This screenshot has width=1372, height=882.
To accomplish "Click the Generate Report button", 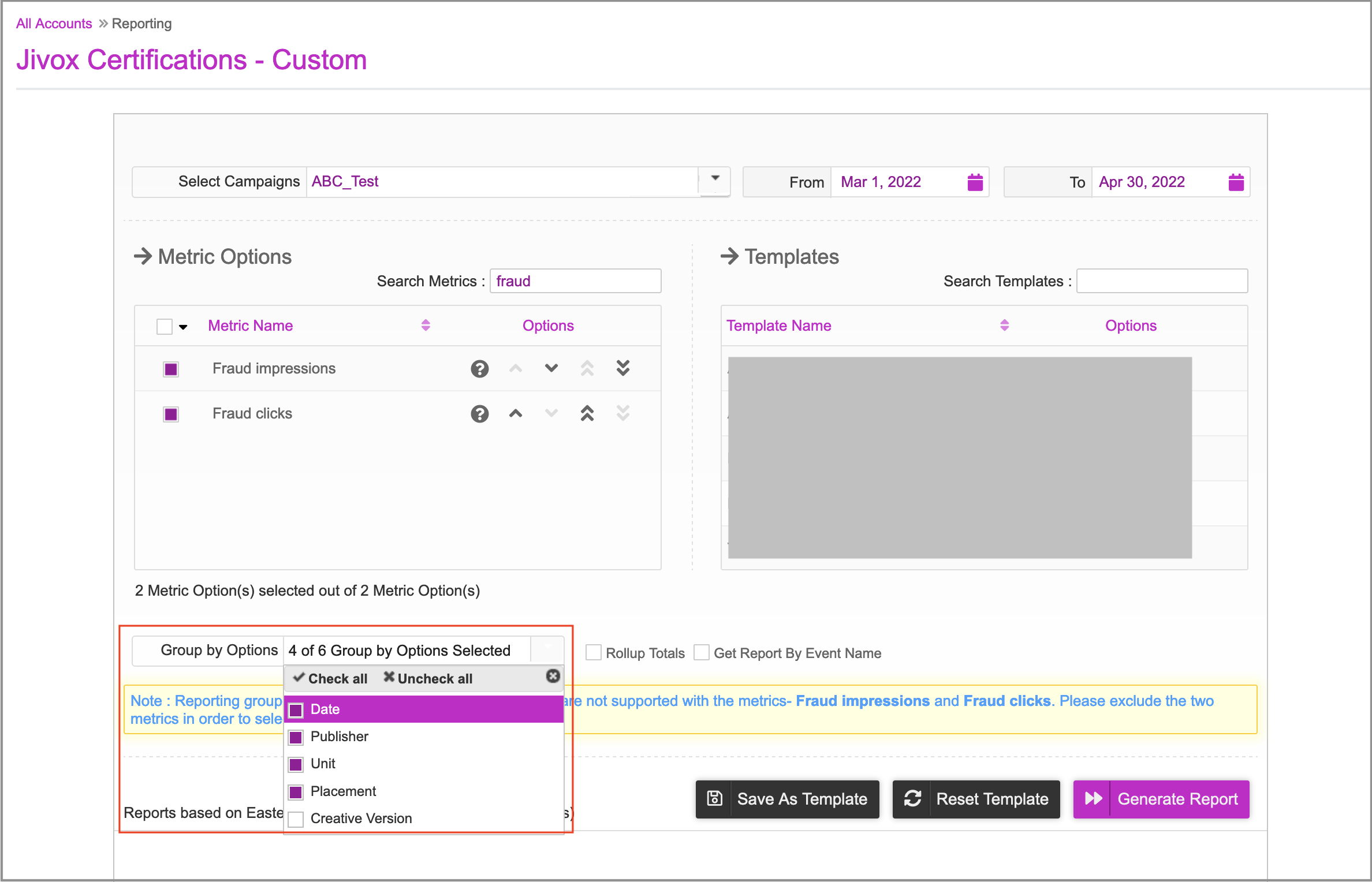I will (x=1161, y=799).
